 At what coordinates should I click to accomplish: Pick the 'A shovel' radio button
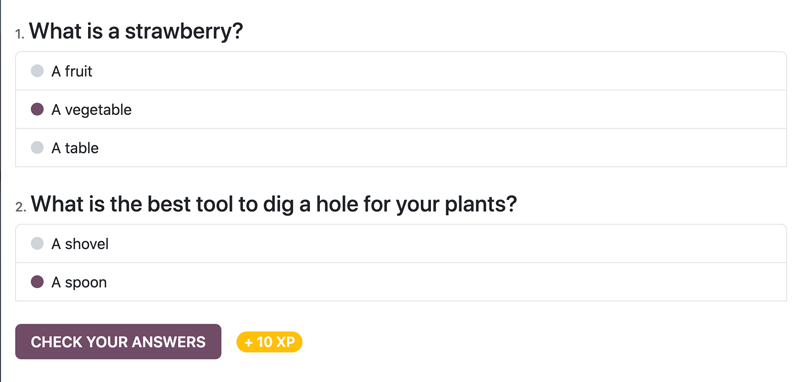point(37,243)
